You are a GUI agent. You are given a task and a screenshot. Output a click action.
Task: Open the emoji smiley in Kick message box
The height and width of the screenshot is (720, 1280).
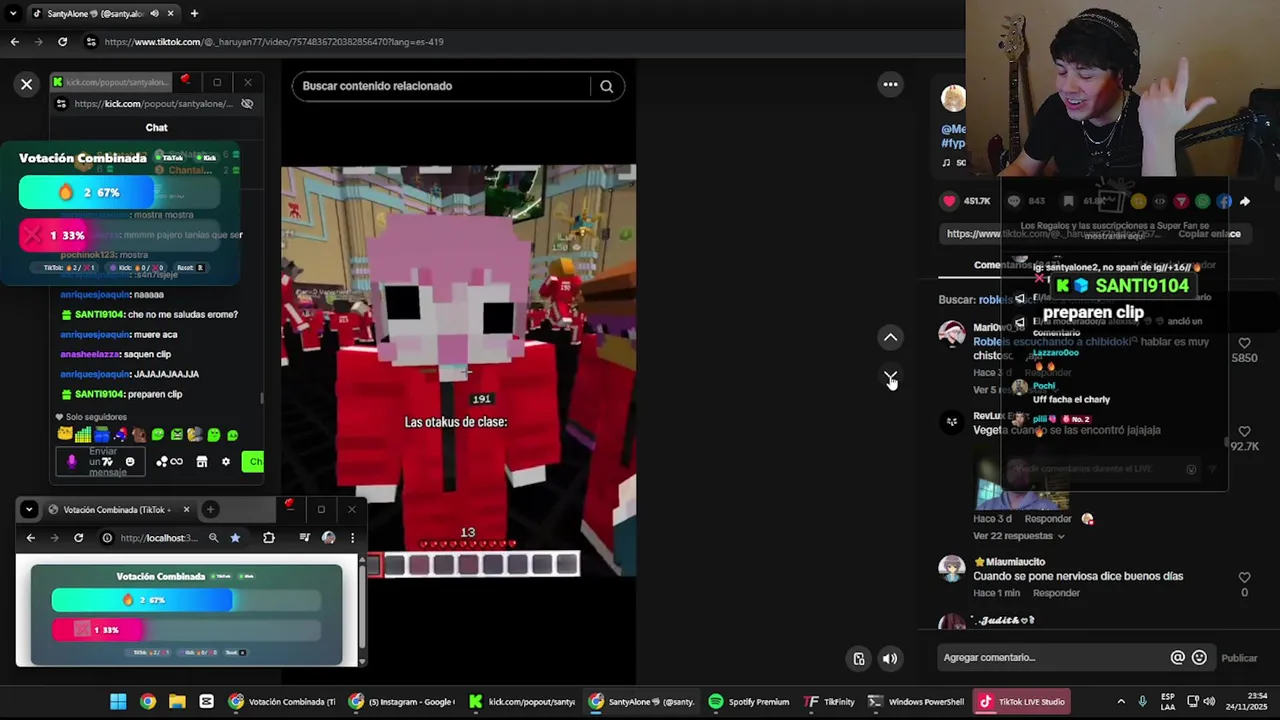pyautogui.click(x=129, y=462)
